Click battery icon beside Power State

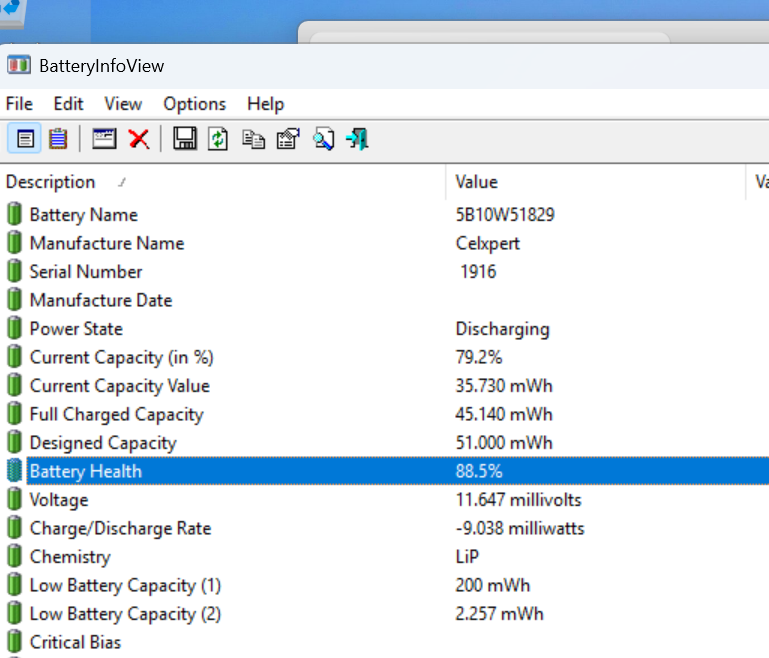[15, 328]
